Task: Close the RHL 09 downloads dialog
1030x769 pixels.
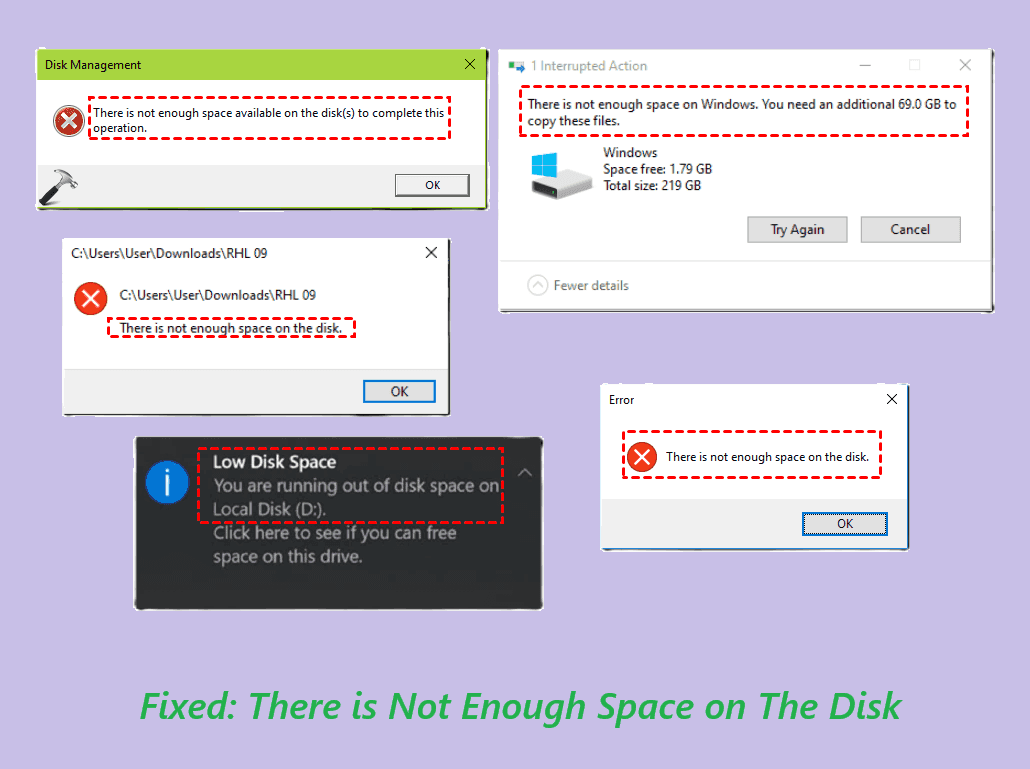Action: 431,253
